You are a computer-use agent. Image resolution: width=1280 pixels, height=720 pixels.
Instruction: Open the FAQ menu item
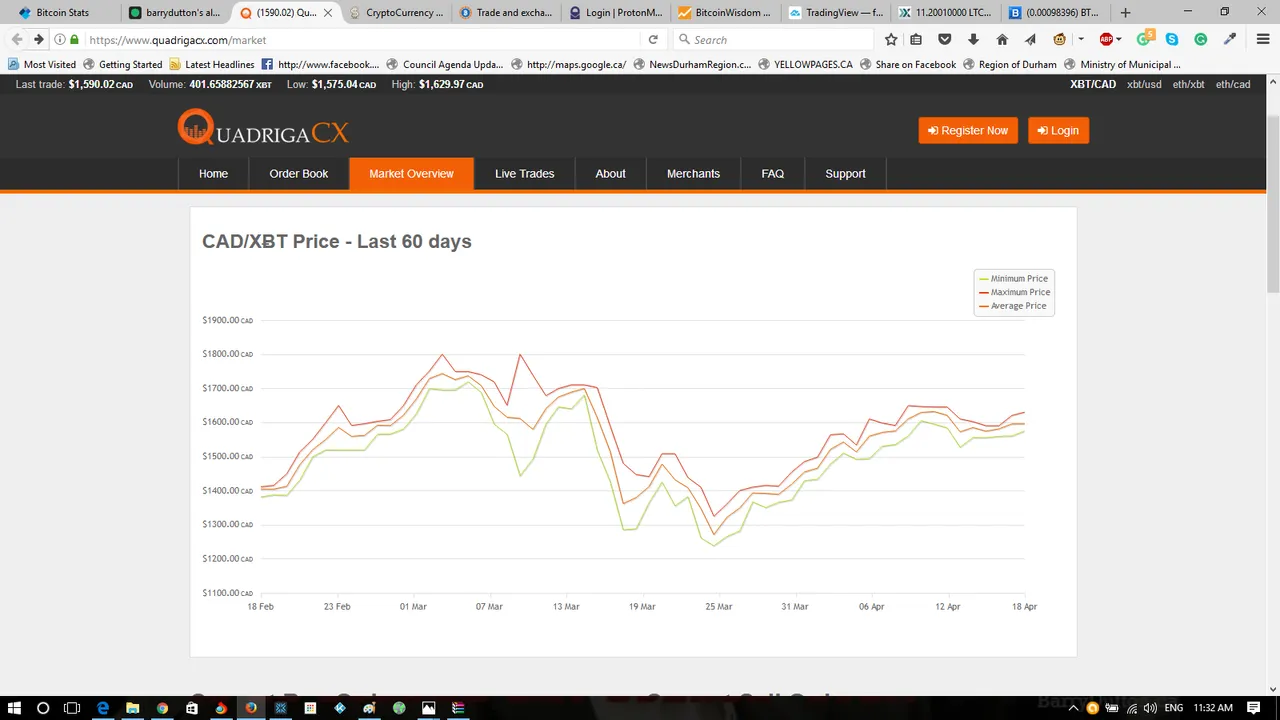pos(772,174)
